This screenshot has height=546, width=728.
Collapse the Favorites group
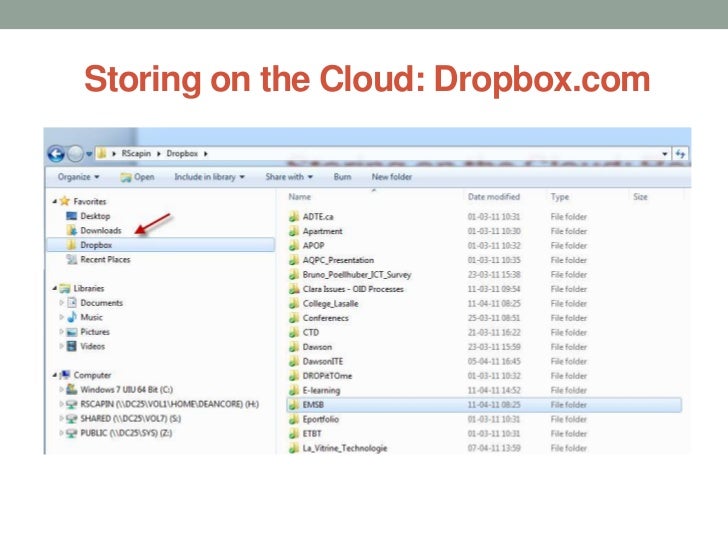(x=54, y=202)
